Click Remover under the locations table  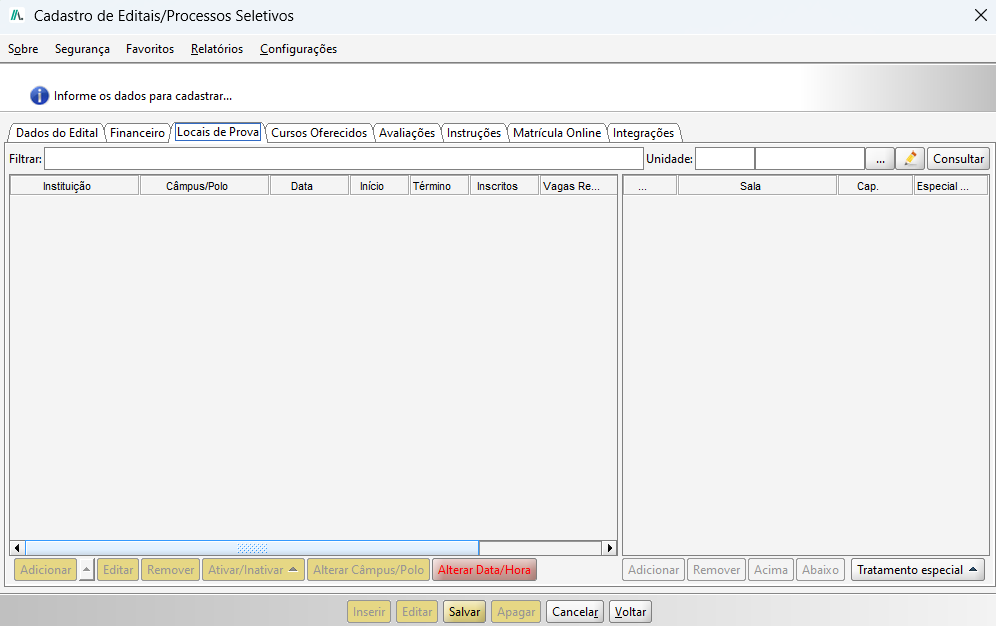171,569
